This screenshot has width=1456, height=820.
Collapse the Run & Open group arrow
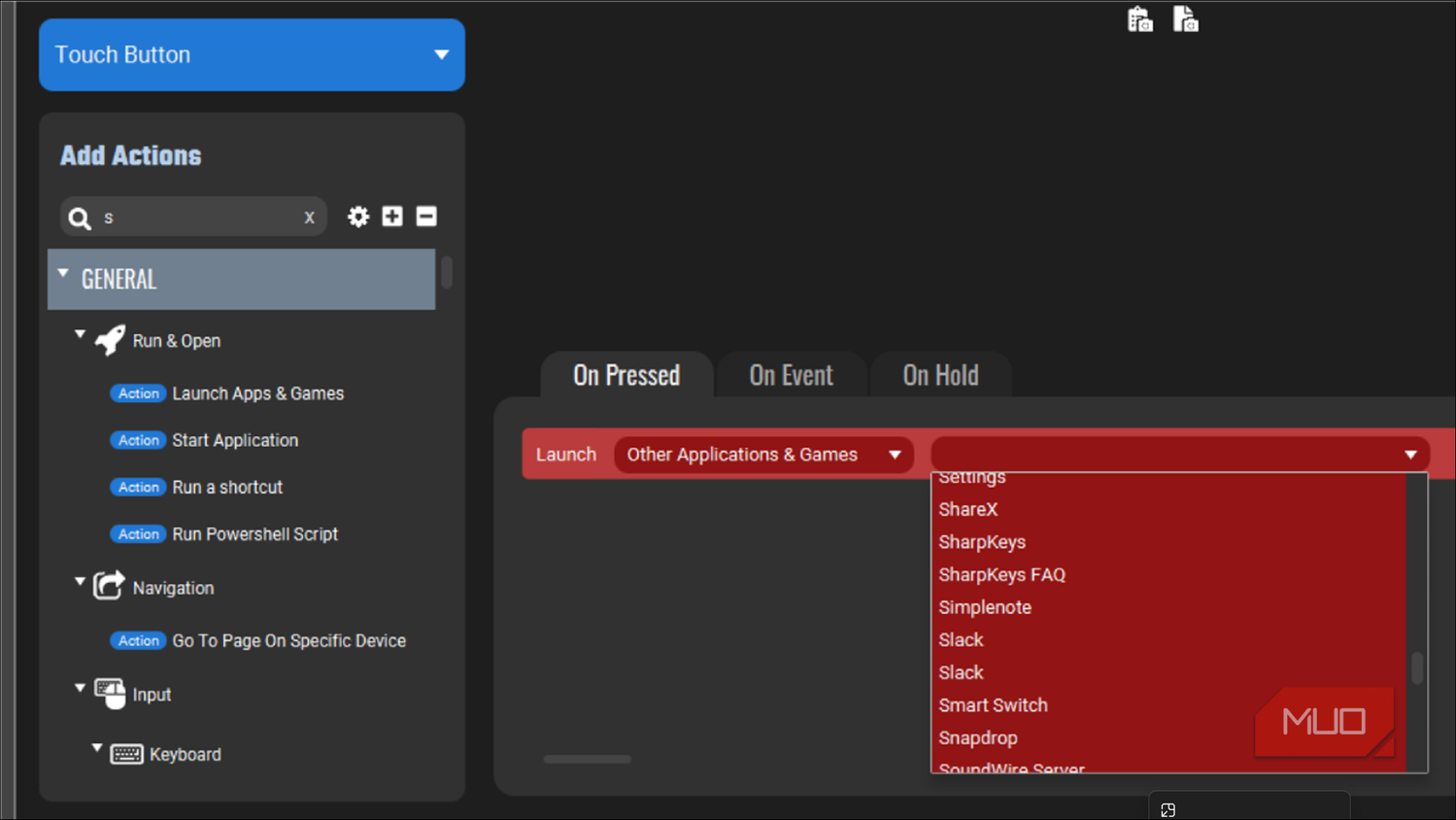[x=80, y=335]
